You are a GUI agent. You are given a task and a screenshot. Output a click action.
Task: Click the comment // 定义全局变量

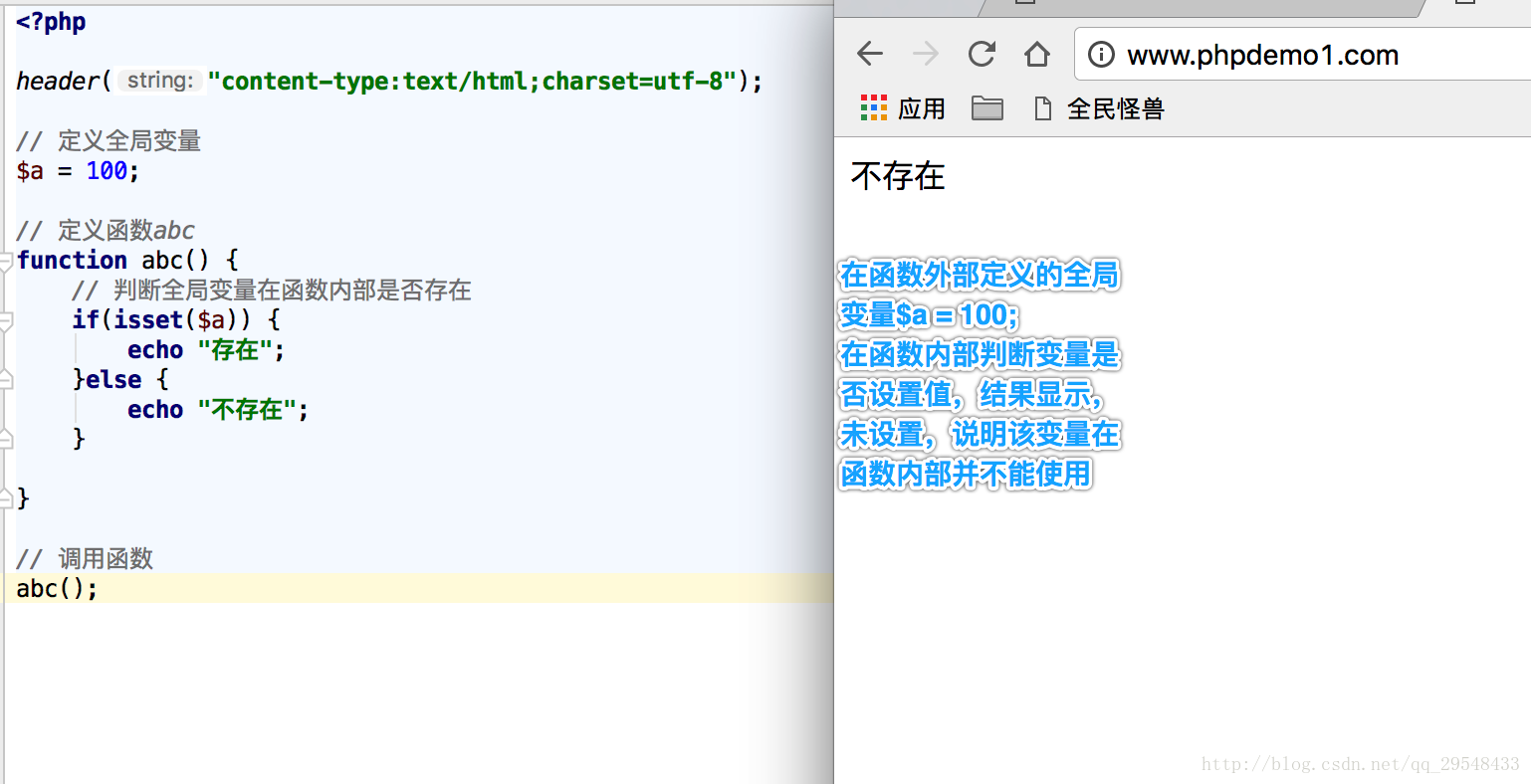coord(109,141)
